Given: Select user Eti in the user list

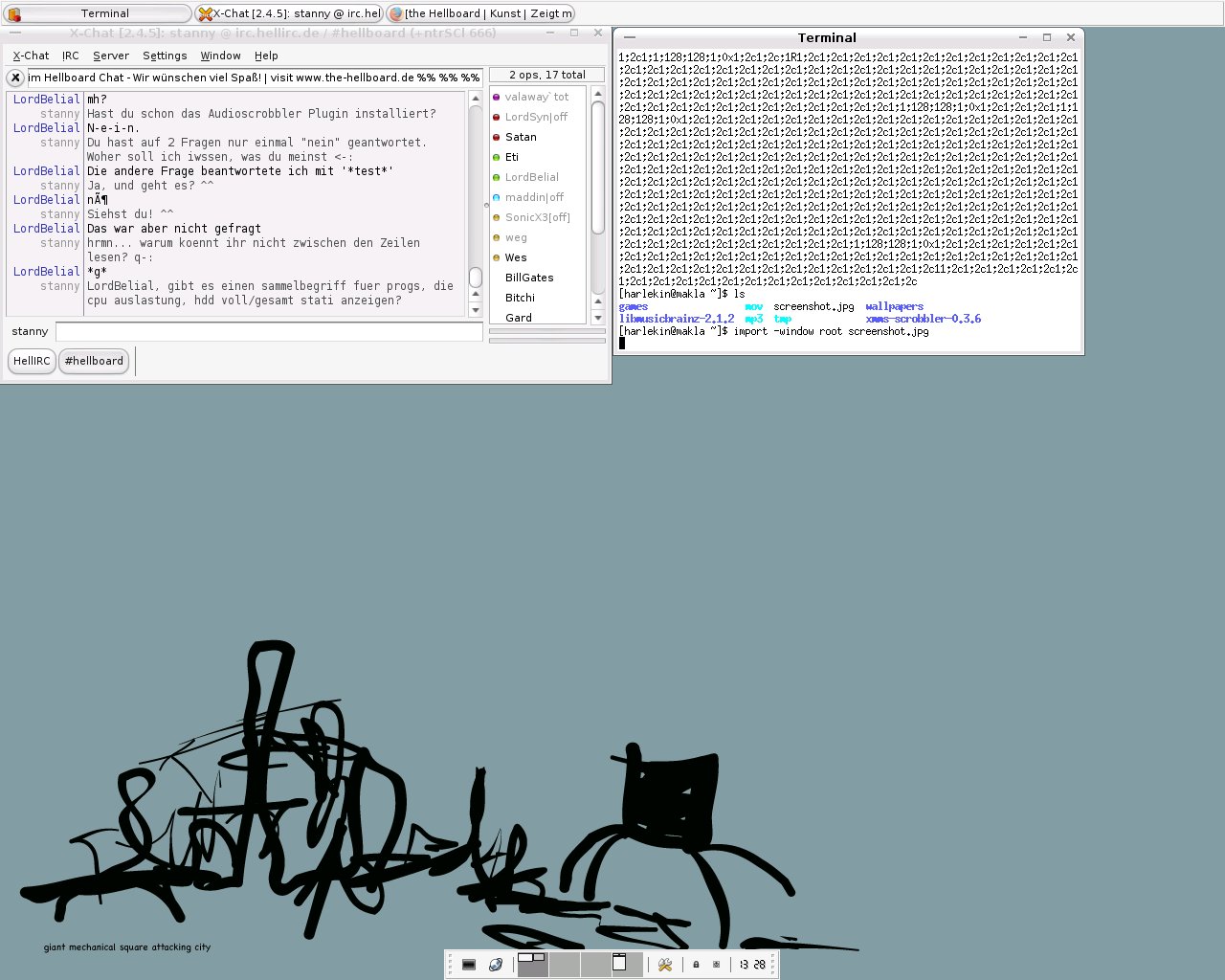Looking at the screenshot, I should 512,157.
